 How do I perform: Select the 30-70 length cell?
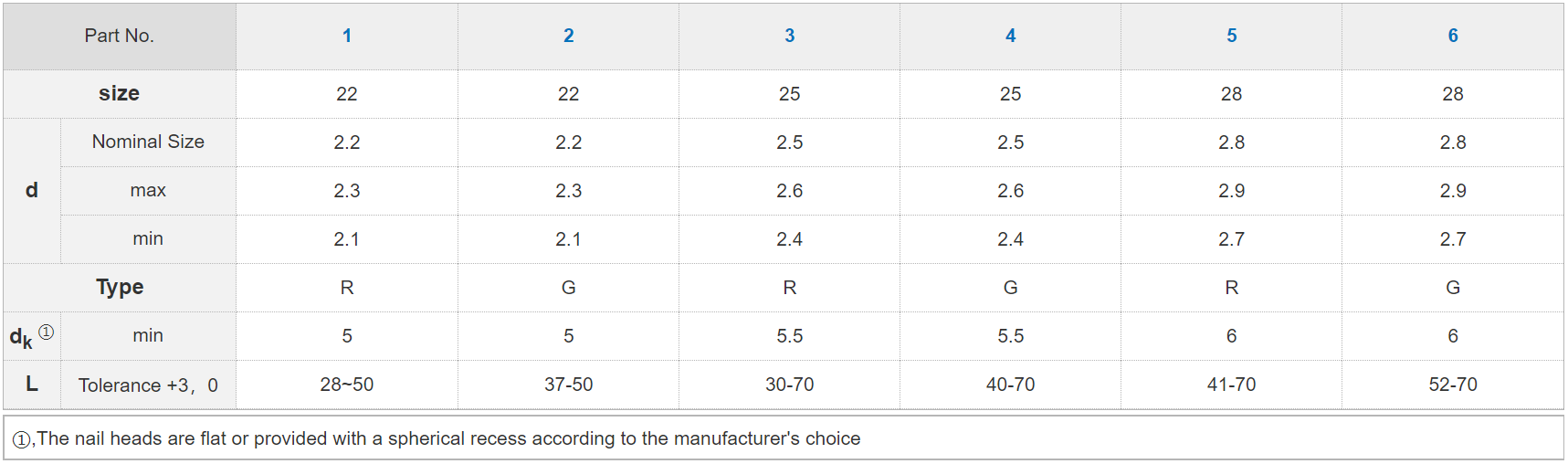(789, 385)
